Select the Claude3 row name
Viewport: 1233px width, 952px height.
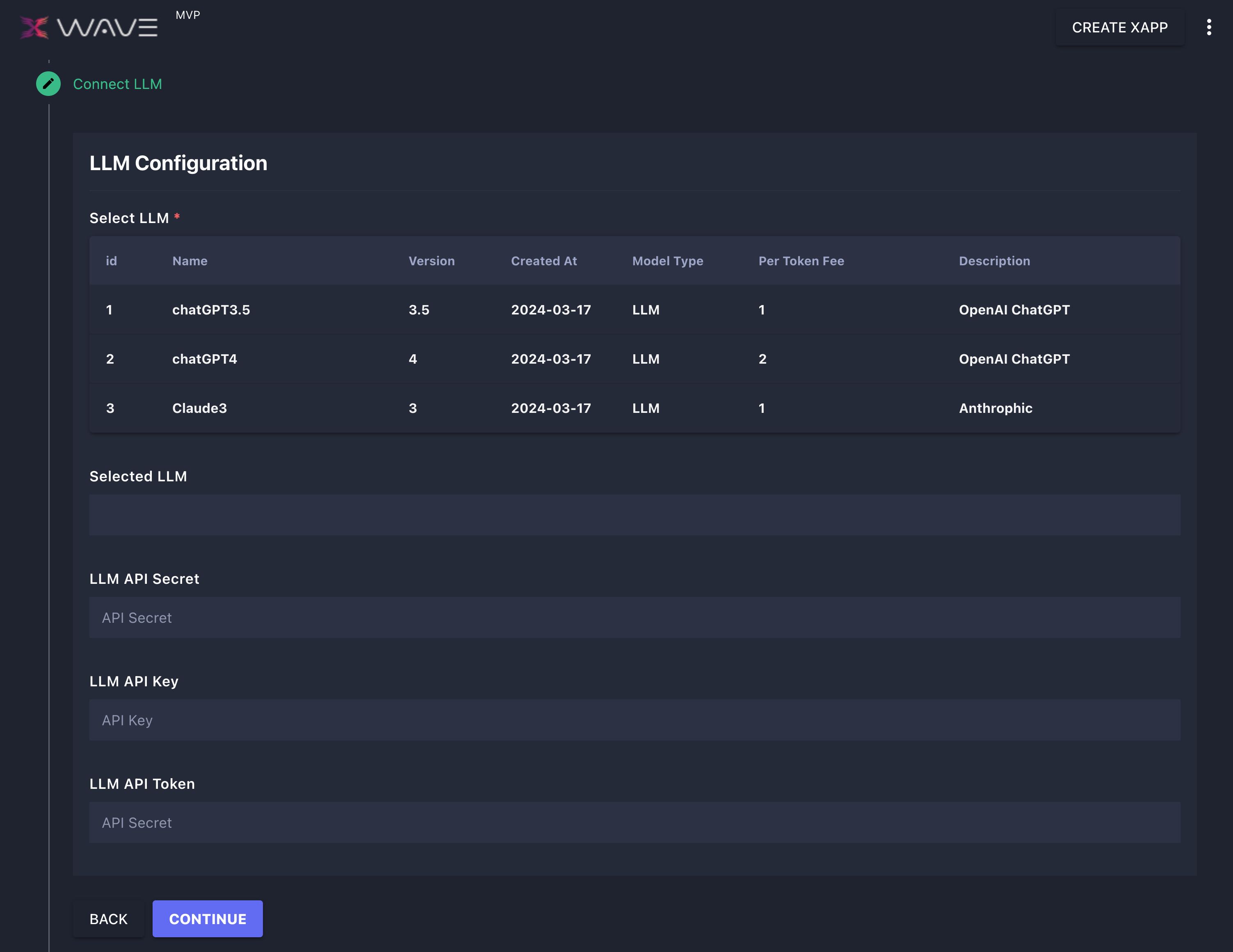click(x=199, y=408)
